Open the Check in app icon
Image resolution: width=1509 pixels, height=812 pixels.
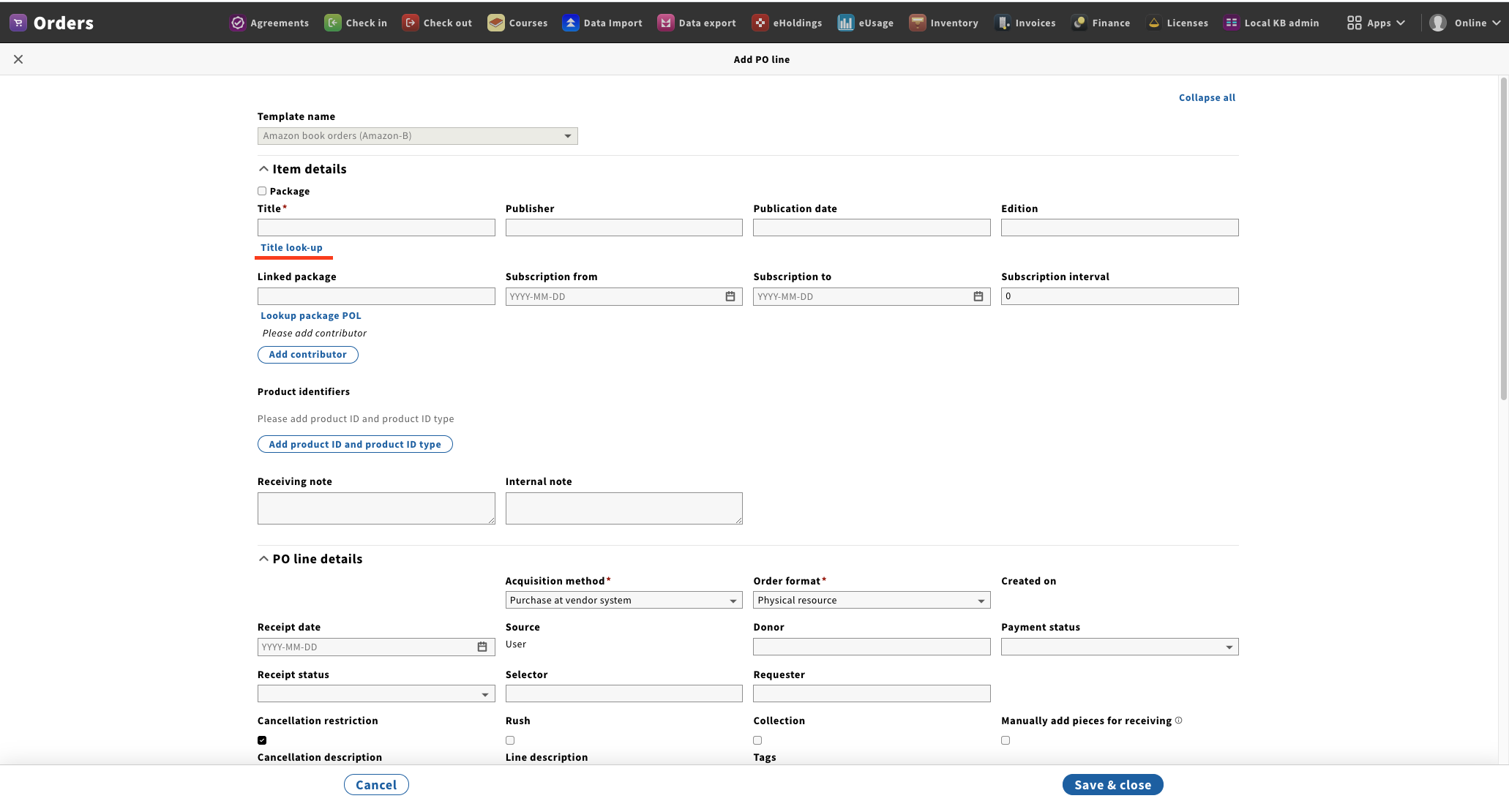pos(333,23)
